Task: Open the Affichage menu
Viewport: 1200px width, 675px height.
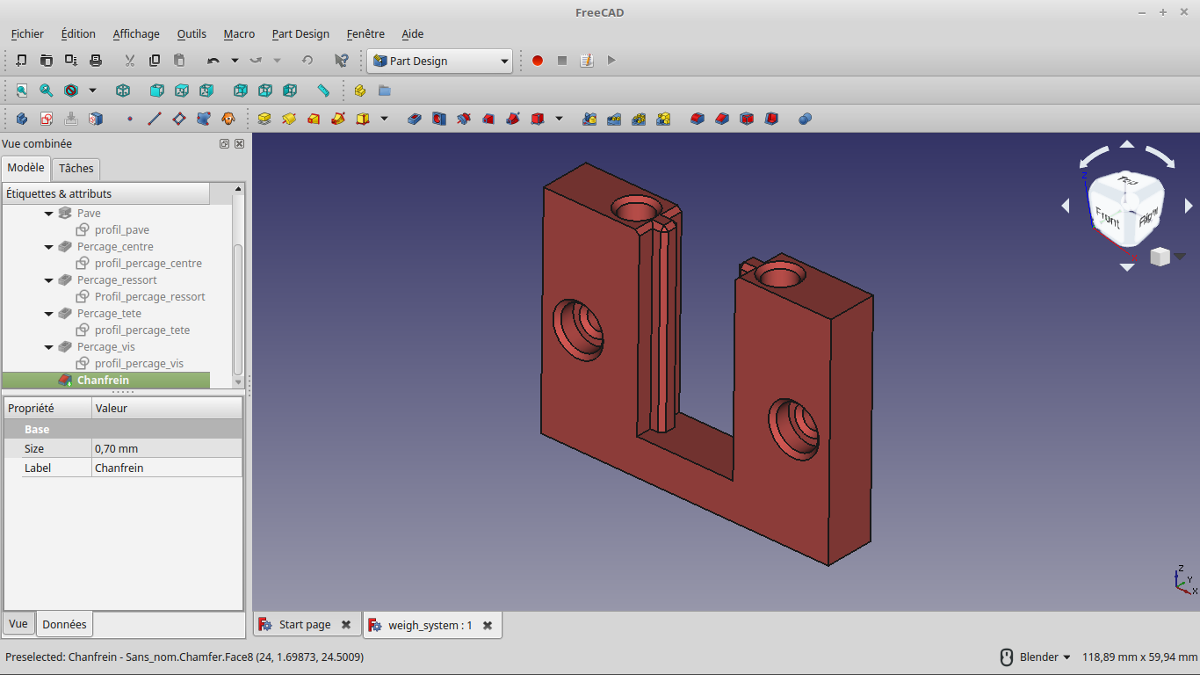Action: click(136, 34)
